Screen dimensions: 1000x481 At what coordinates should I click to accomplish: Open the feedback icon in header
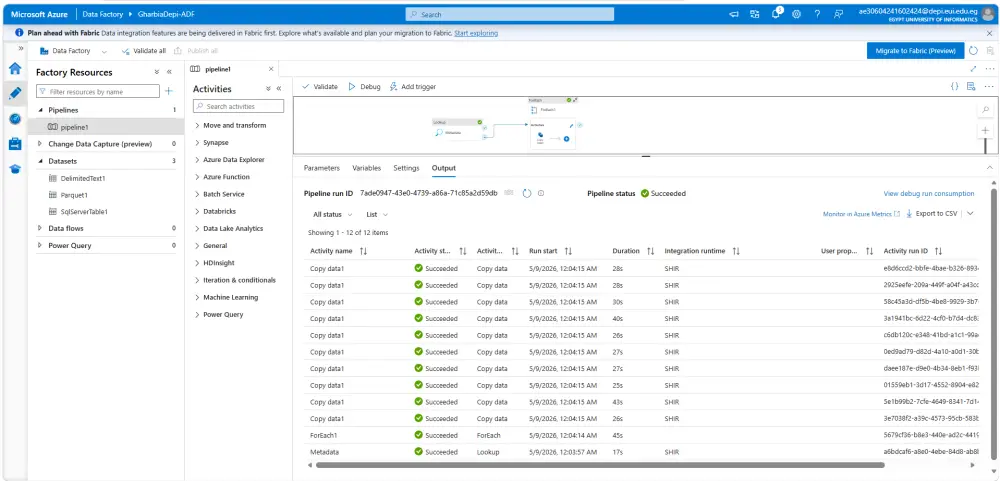tap(839, 14)
